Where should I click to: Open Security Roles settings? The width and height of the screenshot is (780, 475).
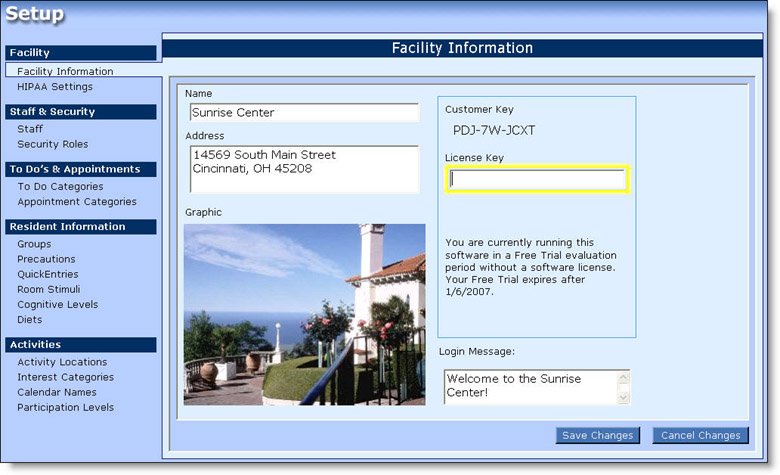click(x=53, y=144)
